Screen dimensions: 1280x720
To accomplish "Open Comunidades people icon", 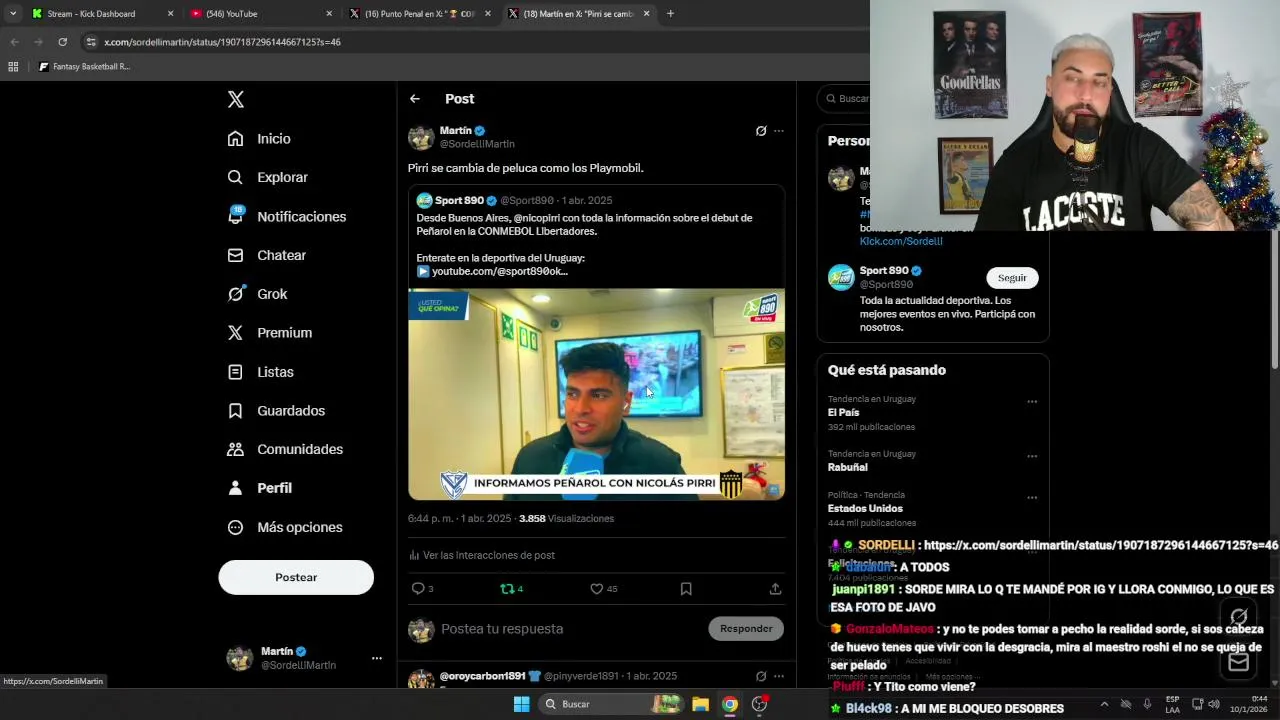I will 235,449.
